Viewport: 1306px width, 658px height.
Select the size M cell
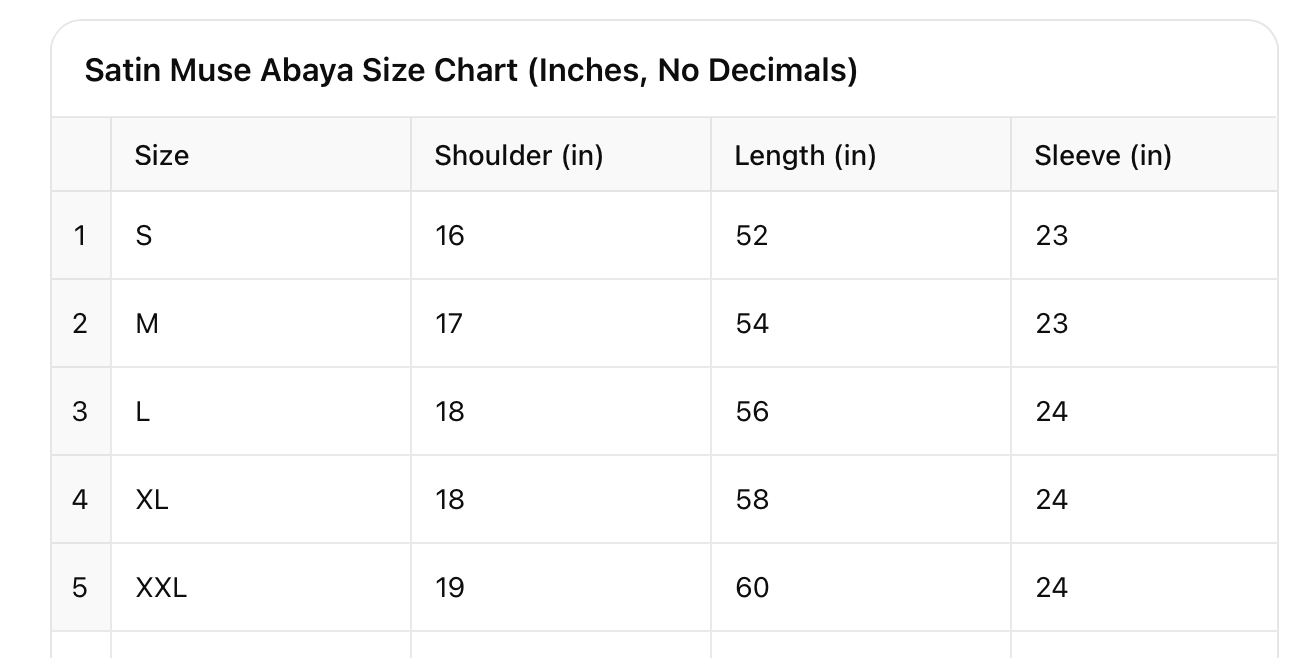click(x=147, y=324)
